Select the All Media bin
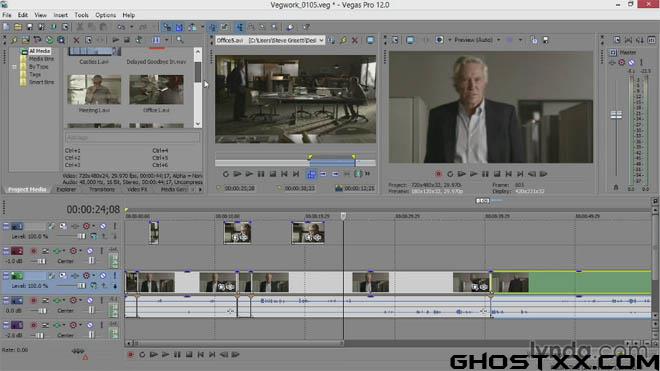The width and height of the screenshot is (660, 371). (x=40, y=51)
